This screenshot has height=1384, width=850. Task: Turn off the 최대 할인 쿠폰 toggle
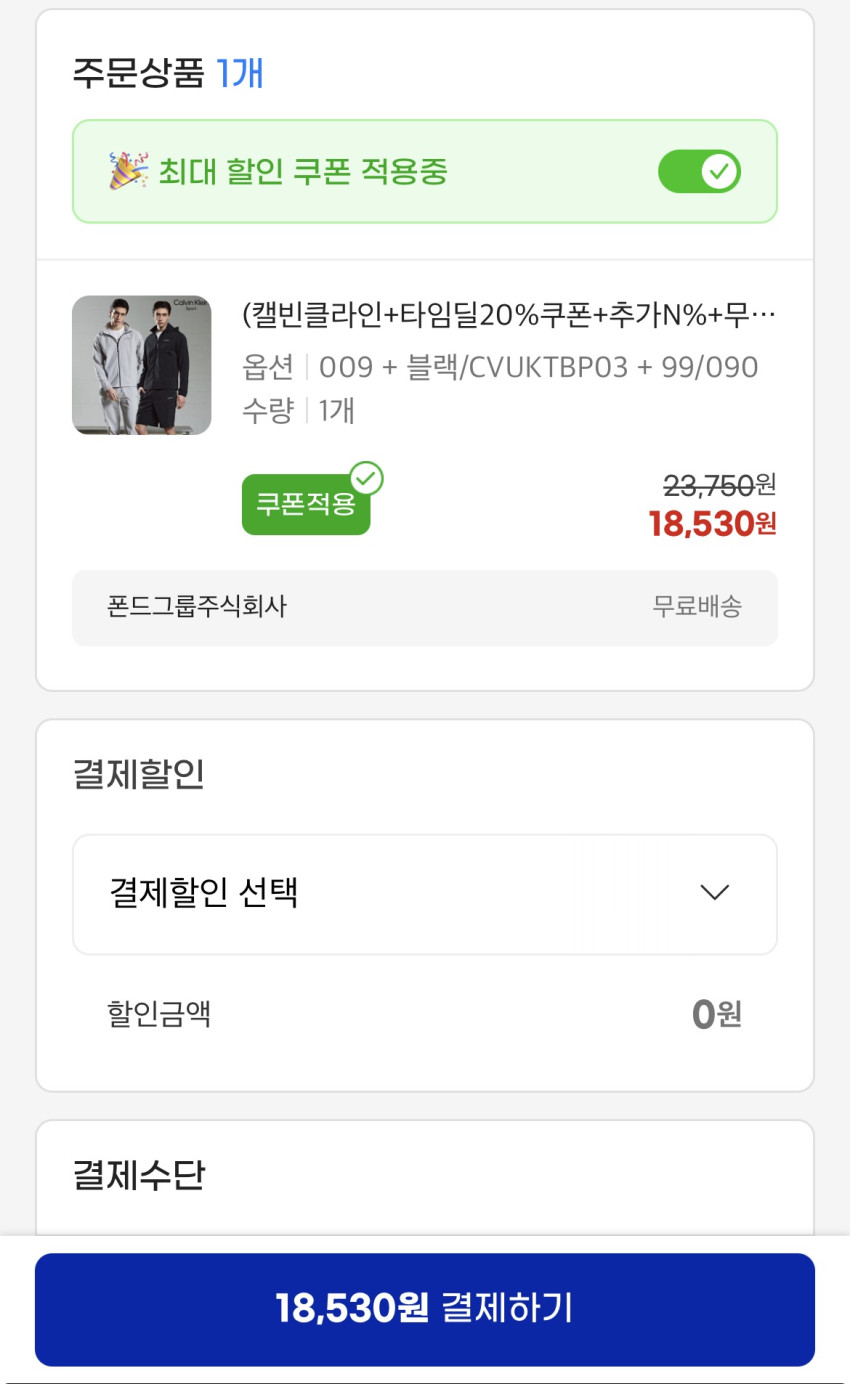tap(699, 172)
